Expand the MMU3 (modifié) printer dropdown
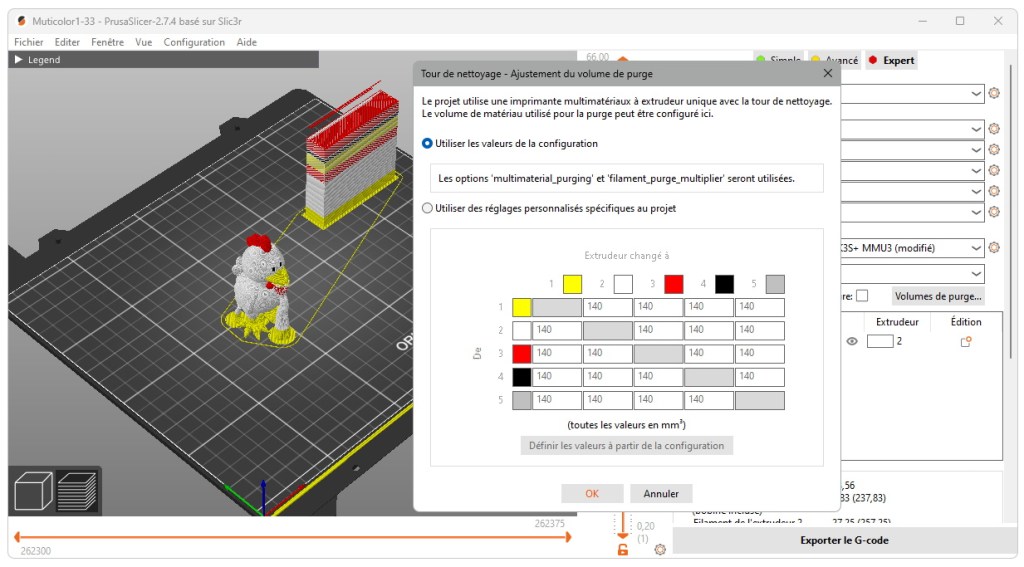Screen dimensions: 1024x567 (976, 247)
